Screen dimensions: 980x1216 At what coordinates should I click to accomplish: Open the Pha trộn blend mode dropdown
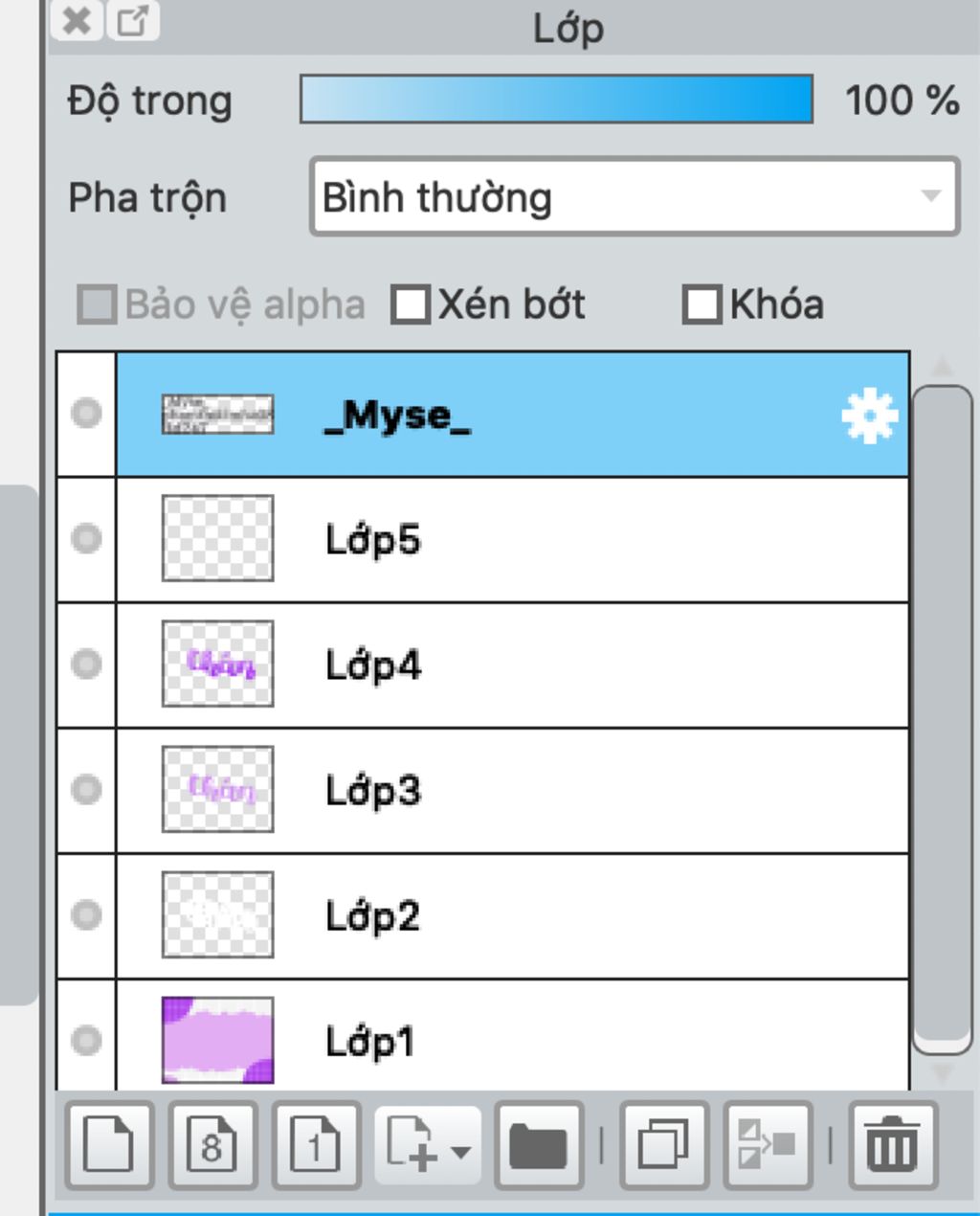point(634,197)
